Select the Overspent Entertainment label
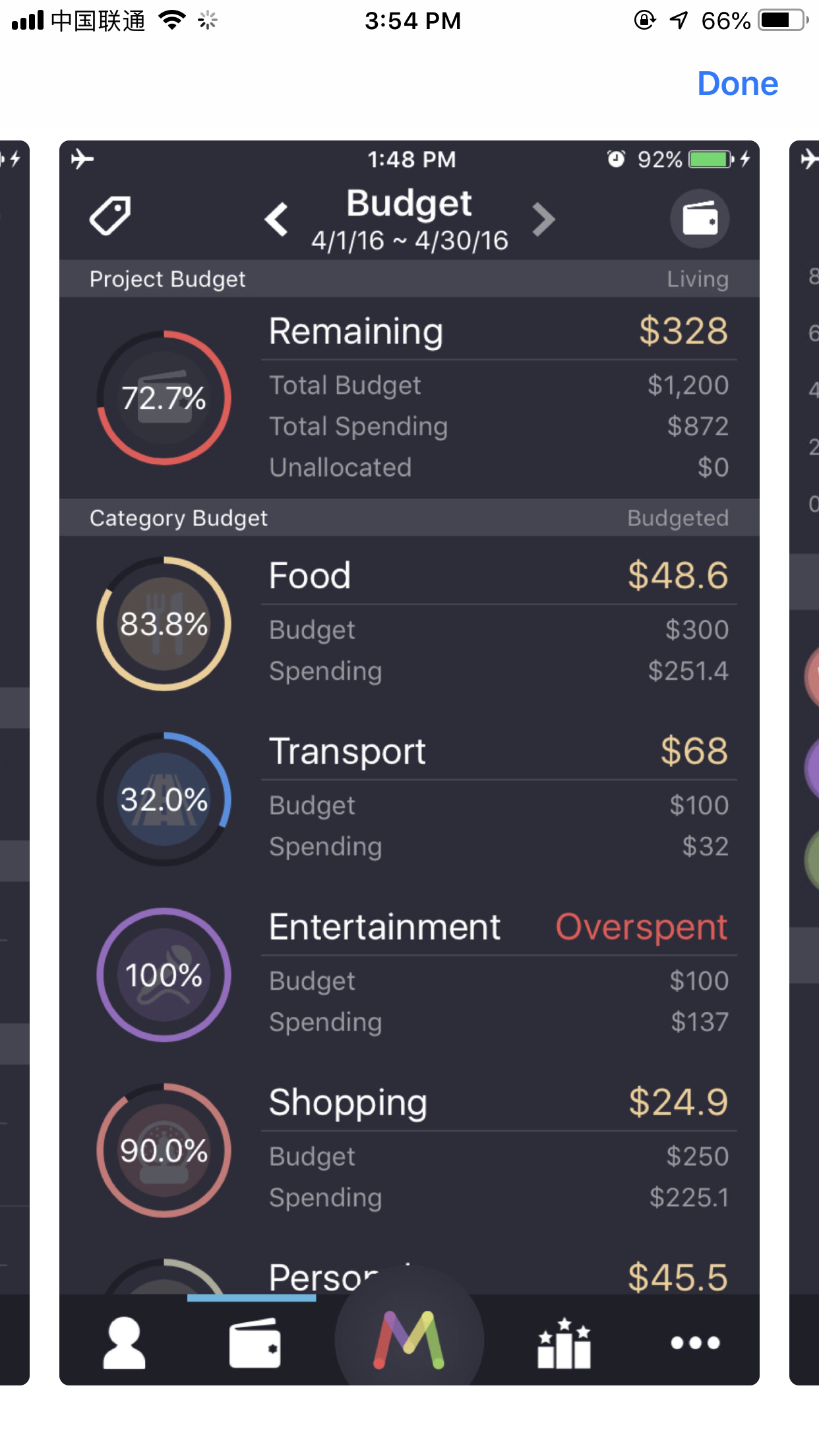The width and height of the screenshot is (819, 1456). click(641, 927)
